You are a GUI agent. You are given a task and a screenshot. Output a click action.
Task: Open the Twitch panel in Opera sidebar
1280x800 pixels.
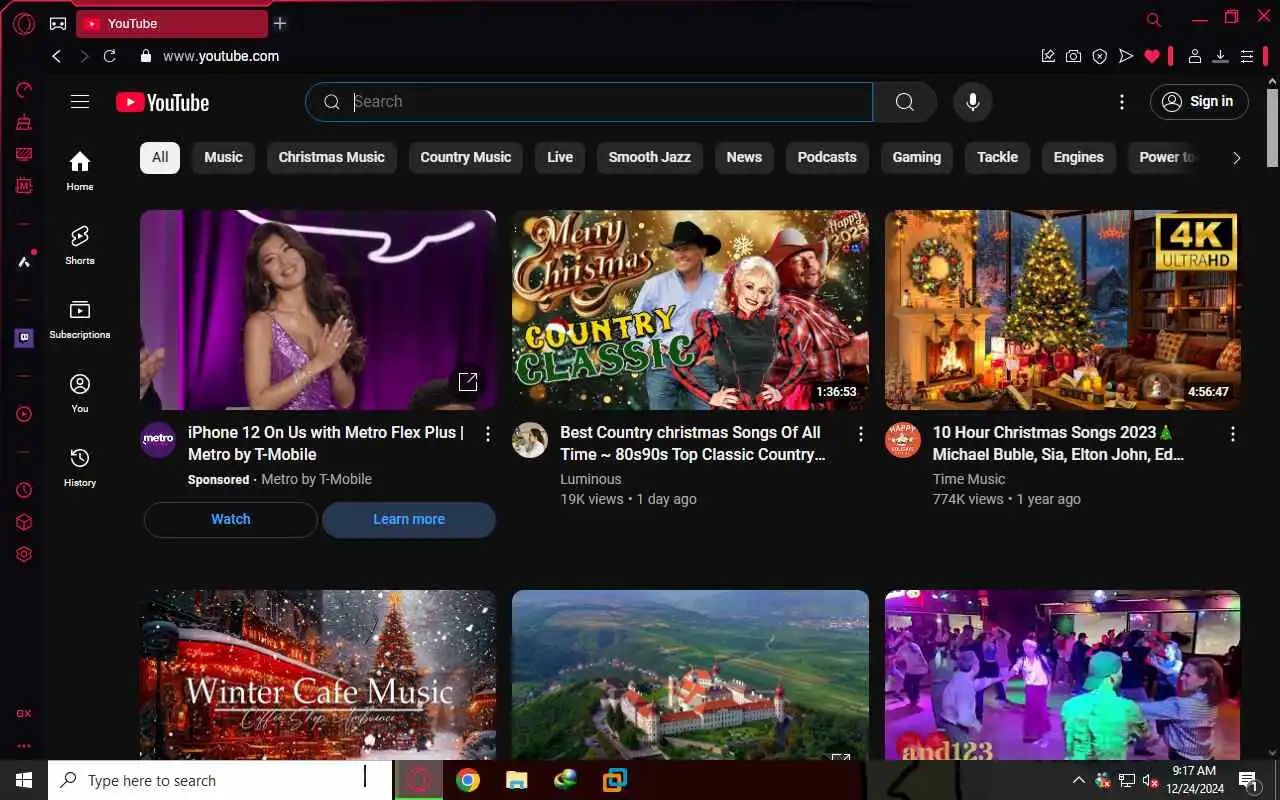point(24,338)
